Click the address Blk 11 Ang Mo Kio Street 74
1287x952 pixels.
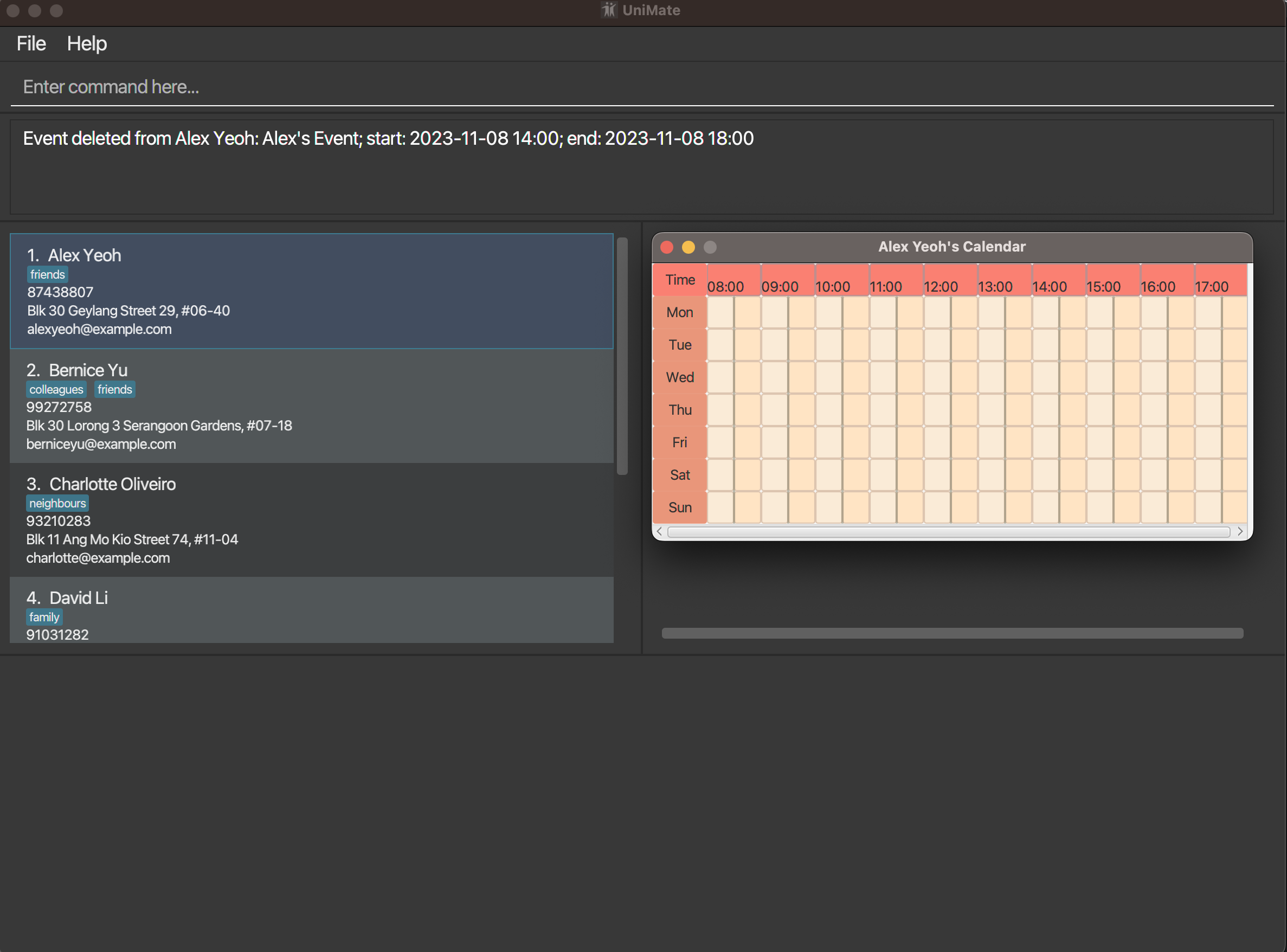tap(132, 539)
